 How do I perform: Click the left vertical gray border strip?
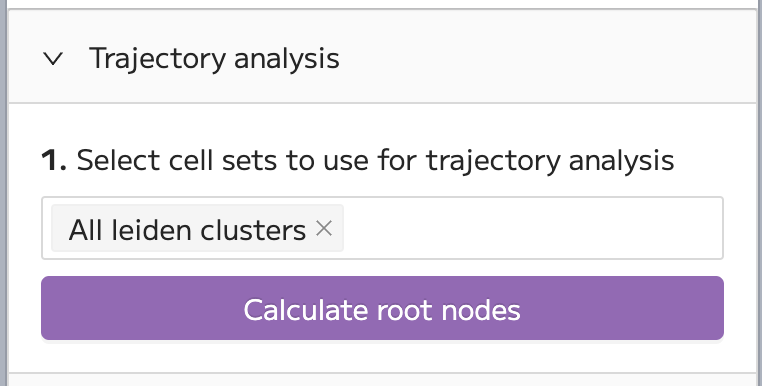4,193
